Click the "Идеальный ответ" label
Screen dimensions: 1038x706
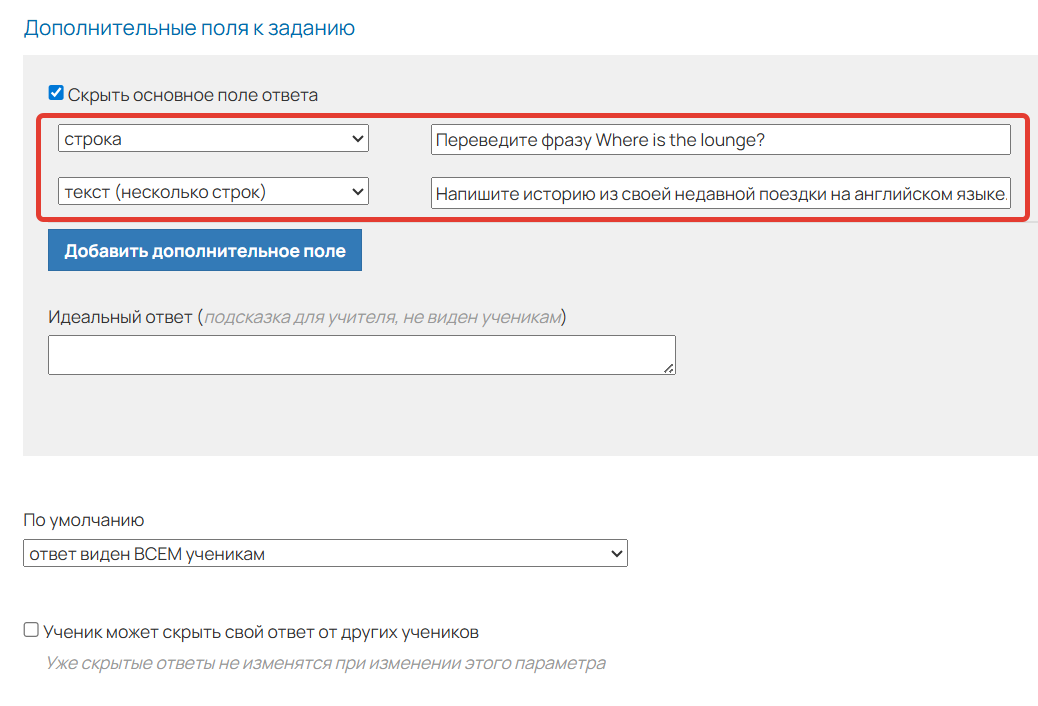pos(119,317)
